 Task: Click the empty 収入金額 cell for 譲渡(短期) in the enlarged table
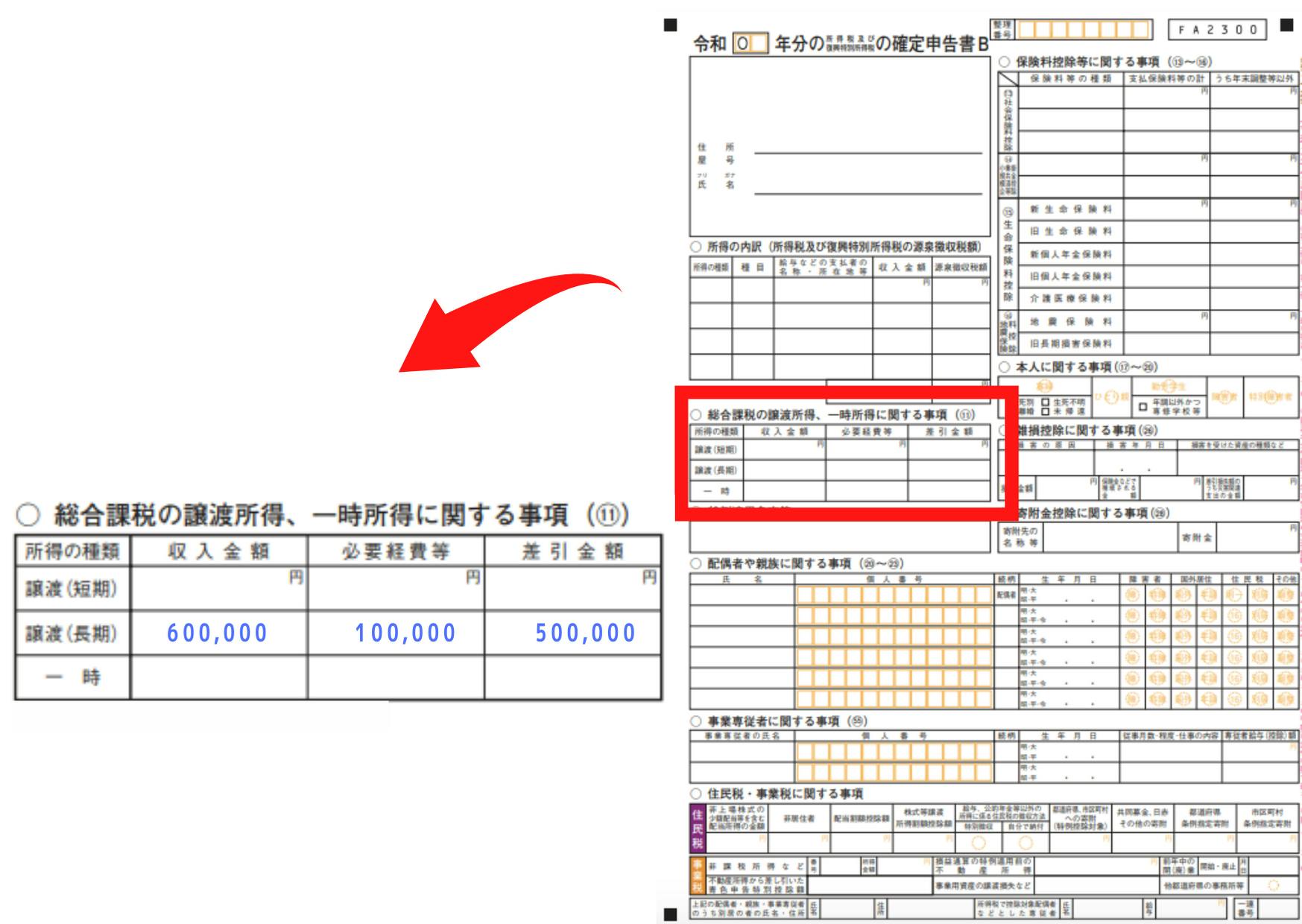pyautogui.click(x=218, y=589)
